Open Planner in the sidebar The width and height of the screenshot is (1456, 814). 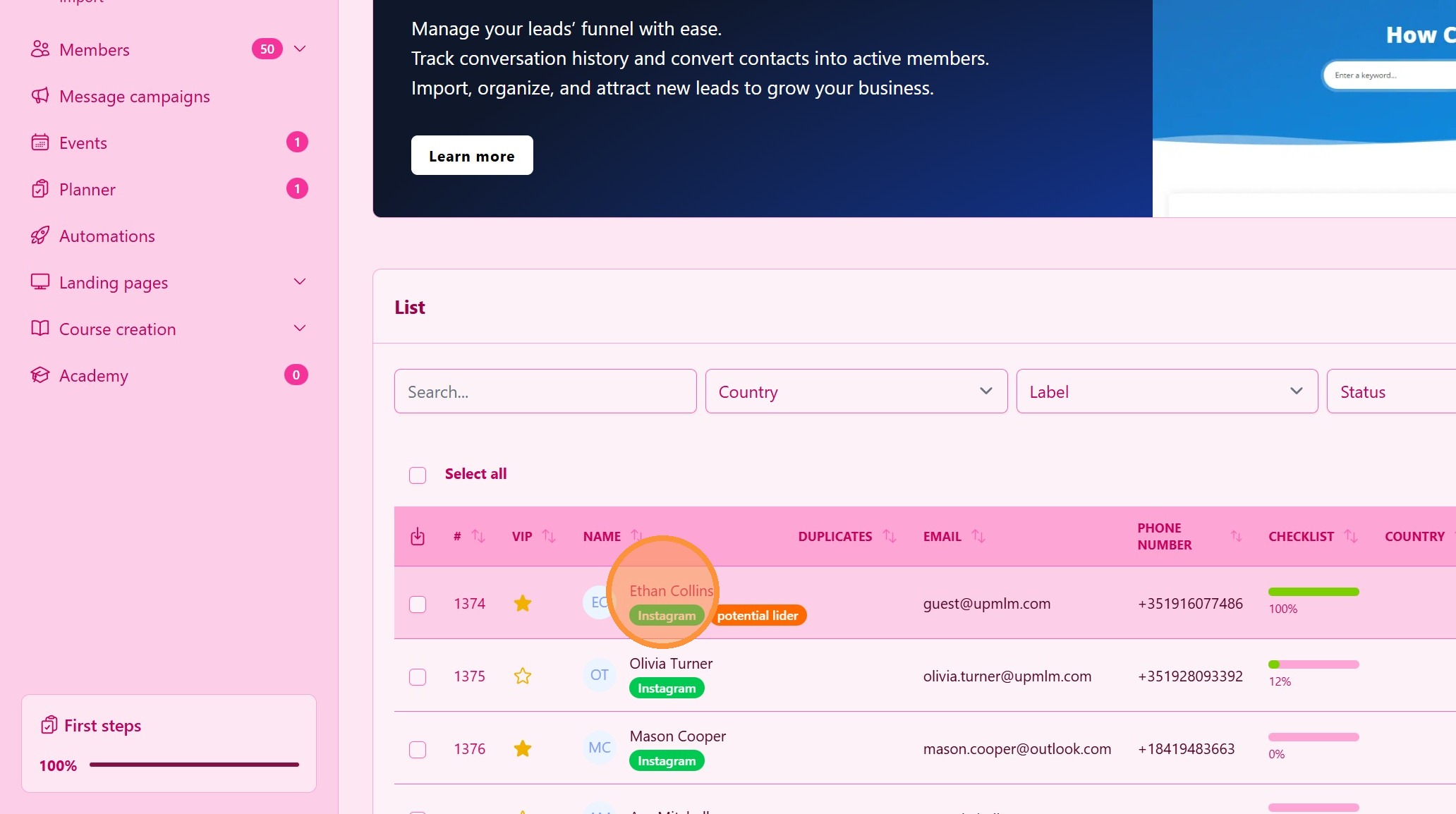(87, 190)
